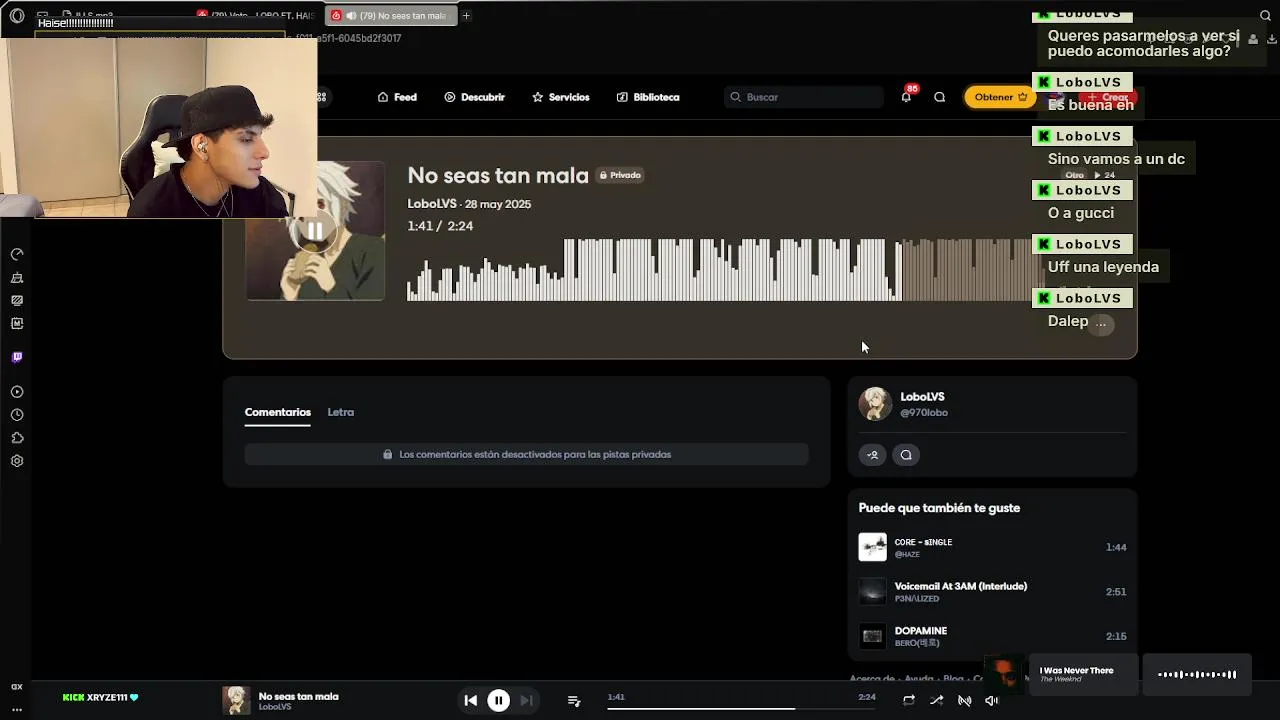Switch to the Letra tab

point(340,412)
